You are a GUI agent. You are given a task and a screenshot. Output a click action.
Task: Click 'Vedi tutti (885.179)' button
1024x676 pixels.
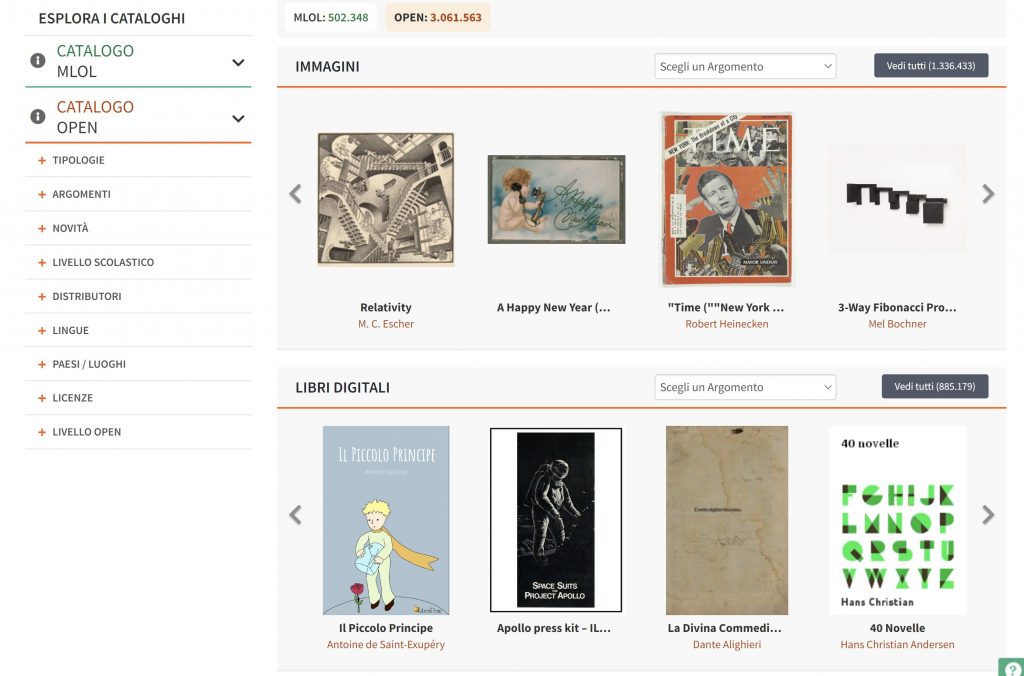[935, 386]
